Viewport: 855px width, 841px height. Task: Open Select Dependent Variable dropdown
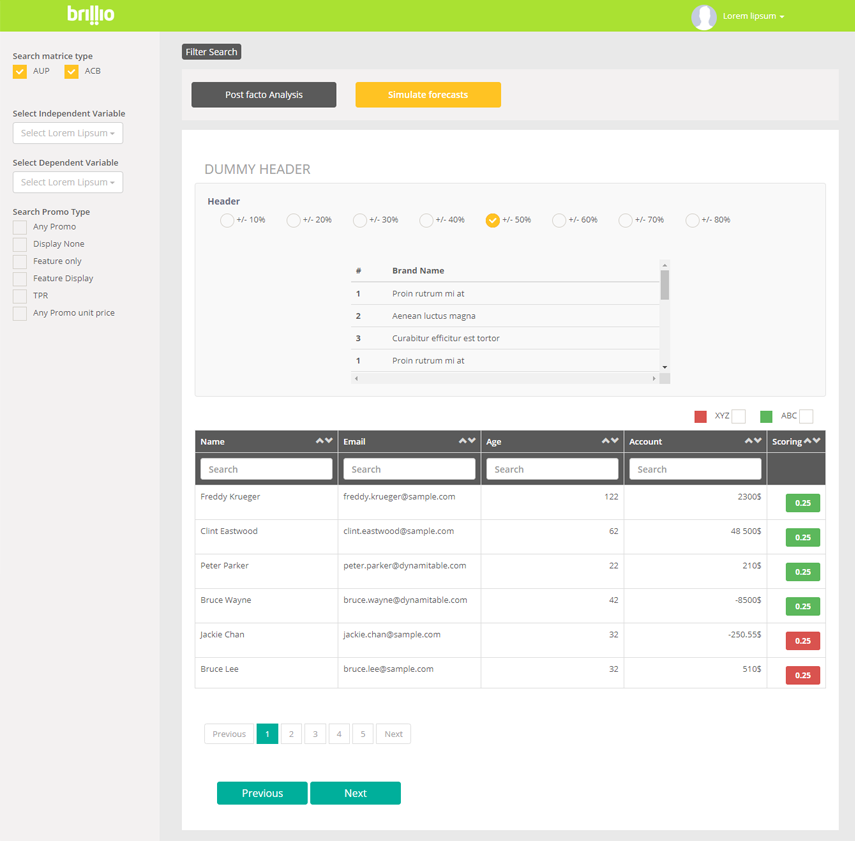point(68,182)
